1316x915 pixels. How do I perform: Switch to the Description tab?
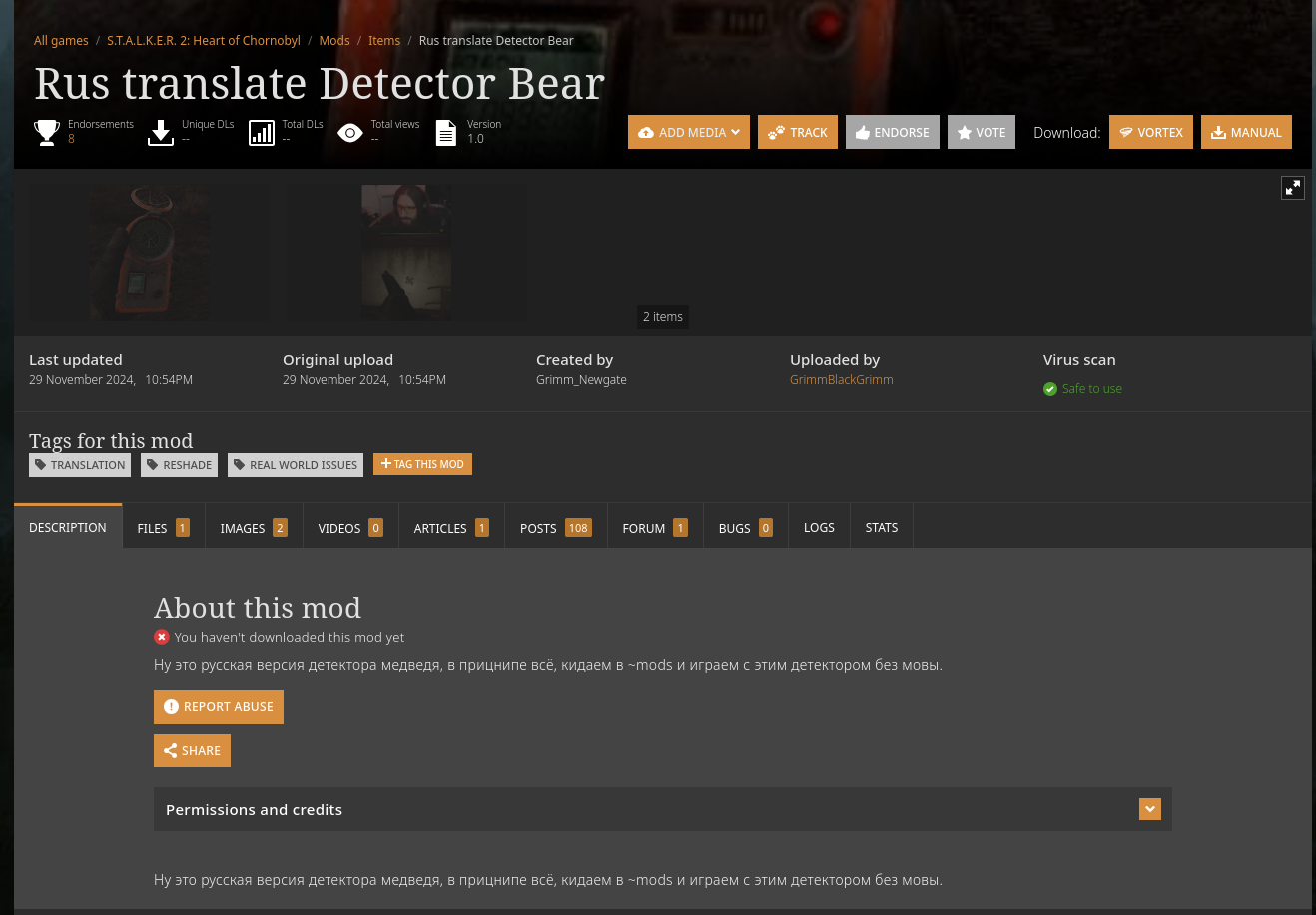(68, 527)
